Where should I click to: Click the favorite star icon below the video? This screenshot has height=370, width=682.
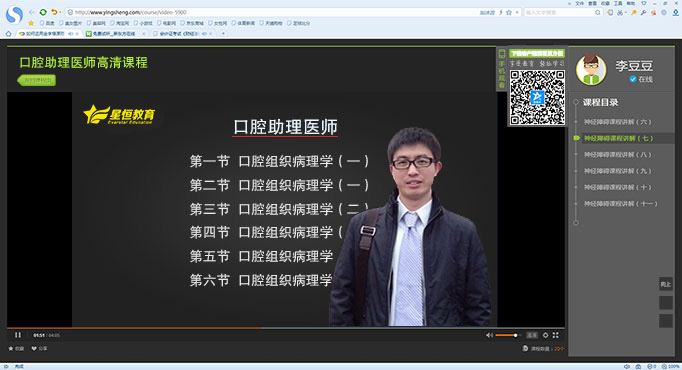pyautogui.click(x=11, y=348)
